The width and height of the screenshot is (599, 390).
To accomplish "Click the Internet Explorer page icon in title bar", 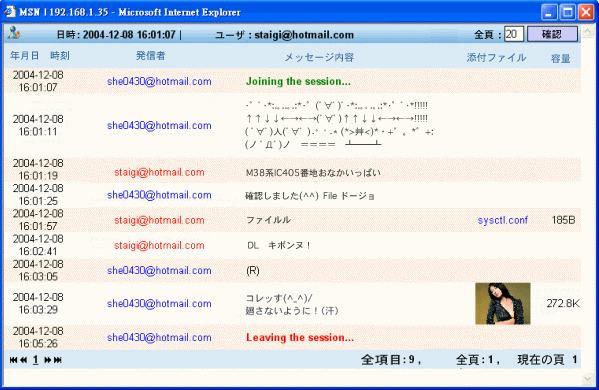I will tap(10, 12).
